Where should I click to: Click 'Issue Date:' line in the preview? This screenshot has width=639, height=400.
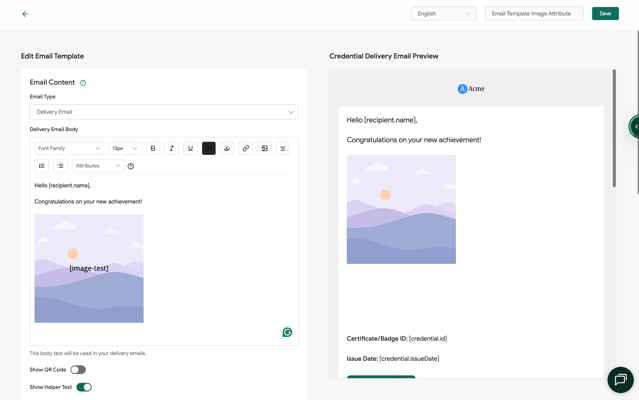393,358
